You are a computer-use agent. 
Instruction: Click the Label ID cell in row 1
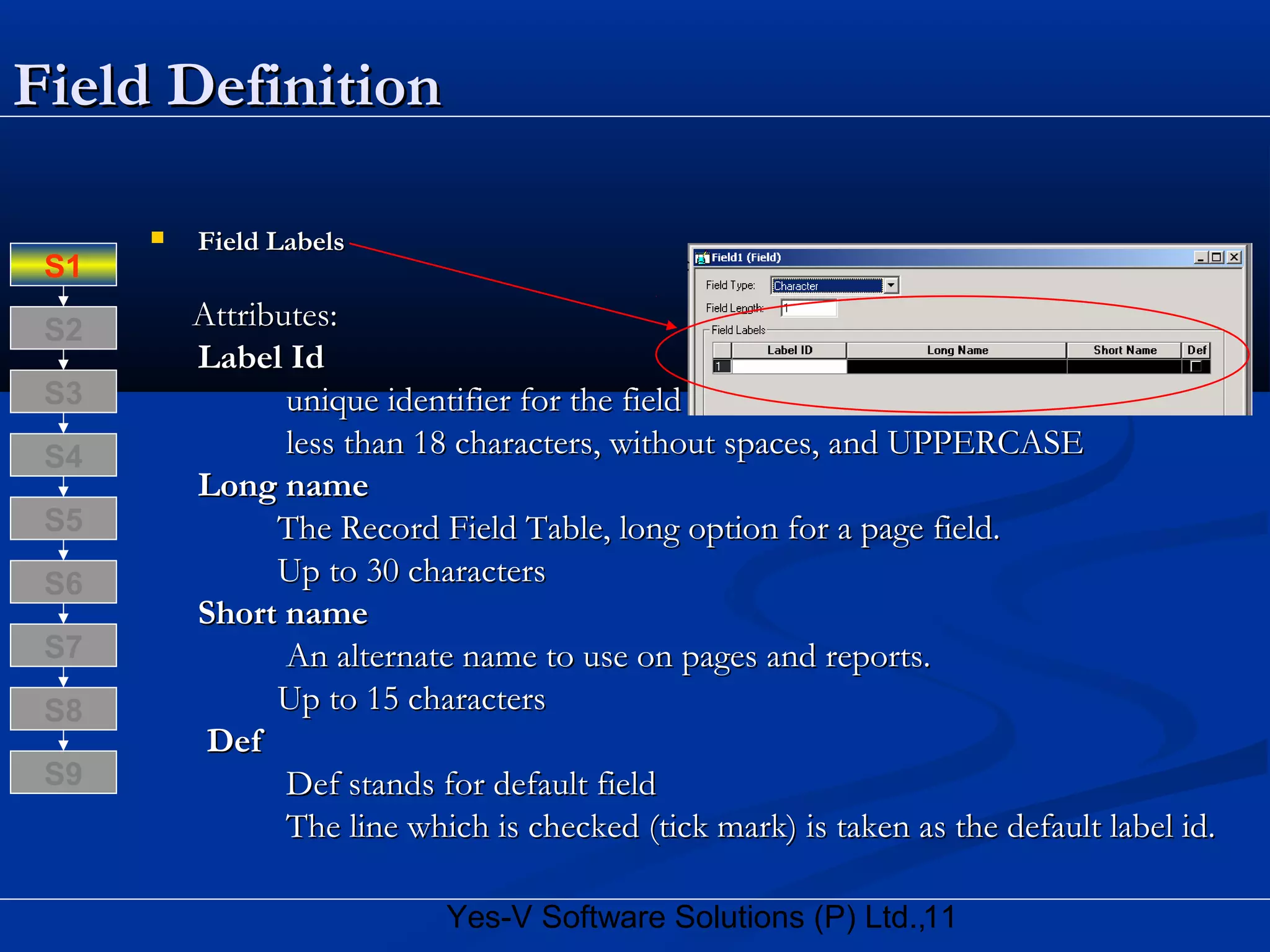coord(789,366)
